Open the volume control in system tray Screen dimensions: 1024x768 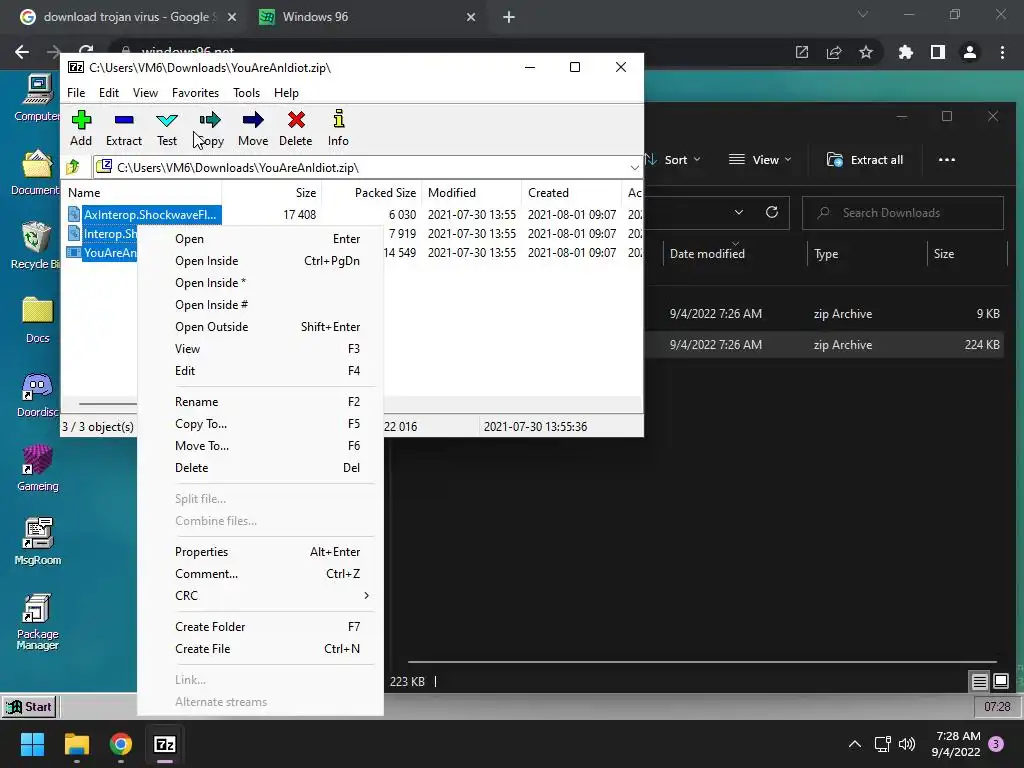907,744
